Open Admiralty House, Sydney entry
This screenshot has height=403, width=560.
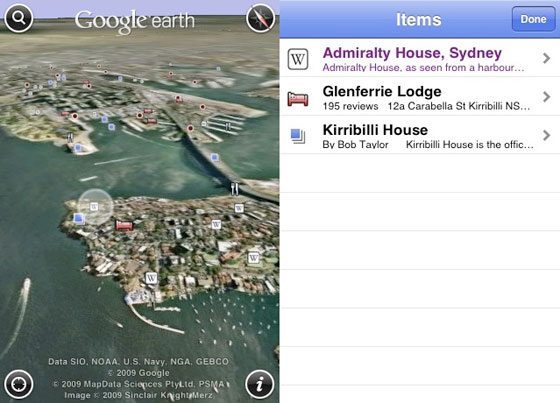click(420, 58)
